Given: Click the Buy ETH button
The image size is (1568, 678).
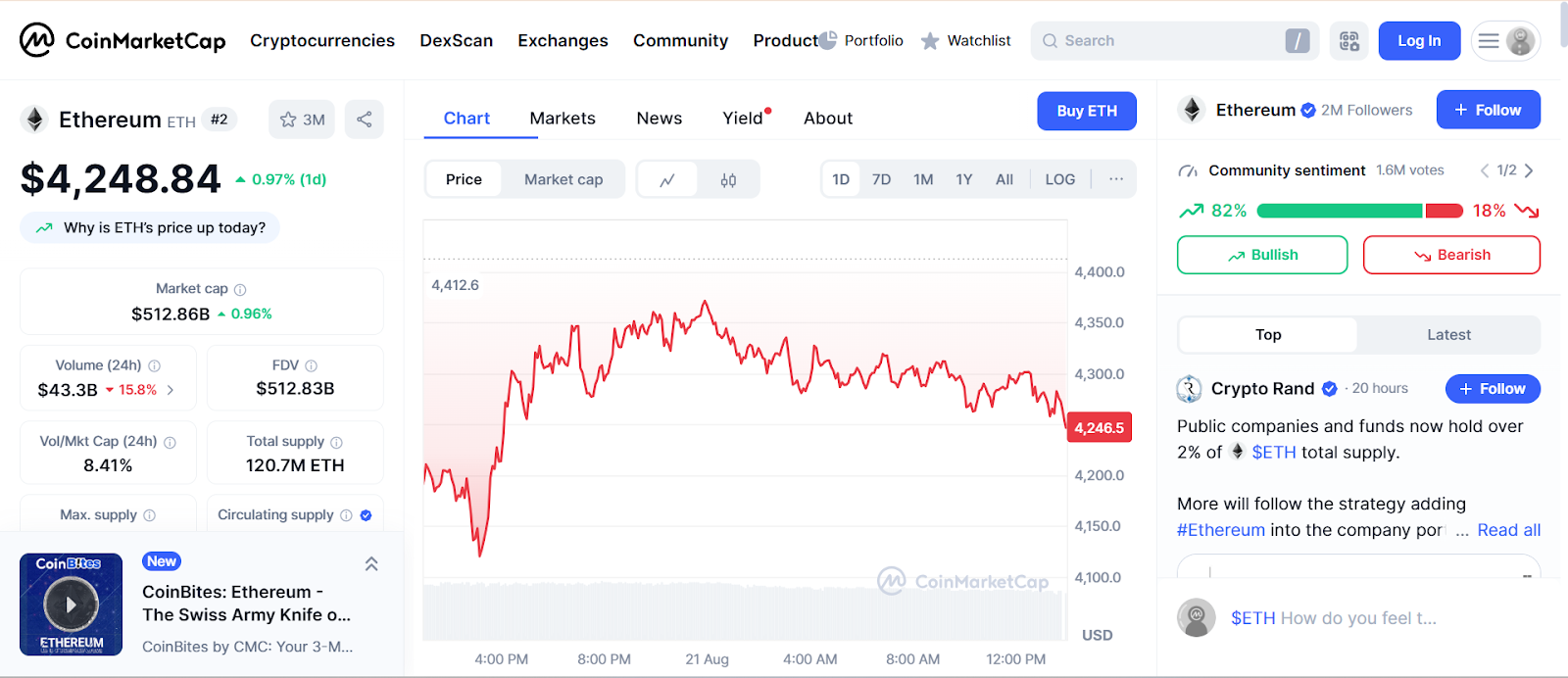Looking at the screenshot, I should pyautogui.click(x=1087, y=111).
